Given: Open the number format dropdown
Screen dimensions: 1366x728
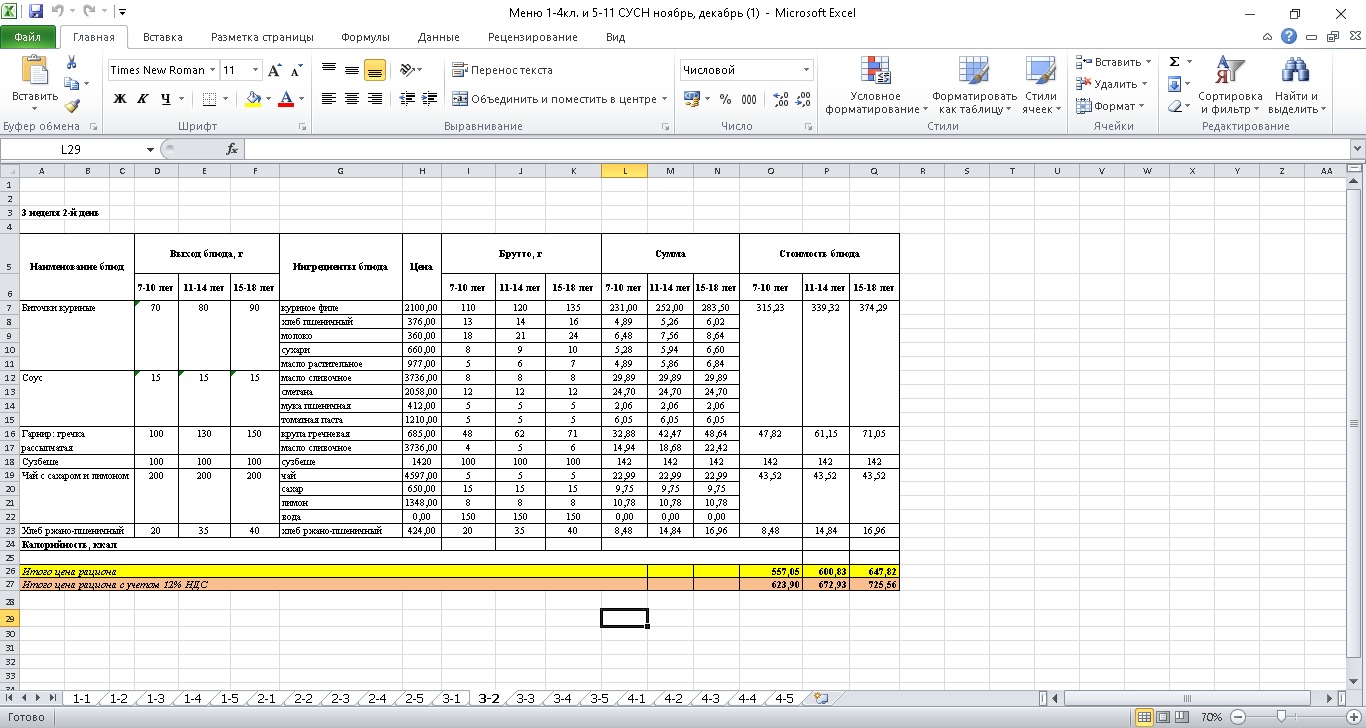Looking at the screenshot, I should pos(806,70).
